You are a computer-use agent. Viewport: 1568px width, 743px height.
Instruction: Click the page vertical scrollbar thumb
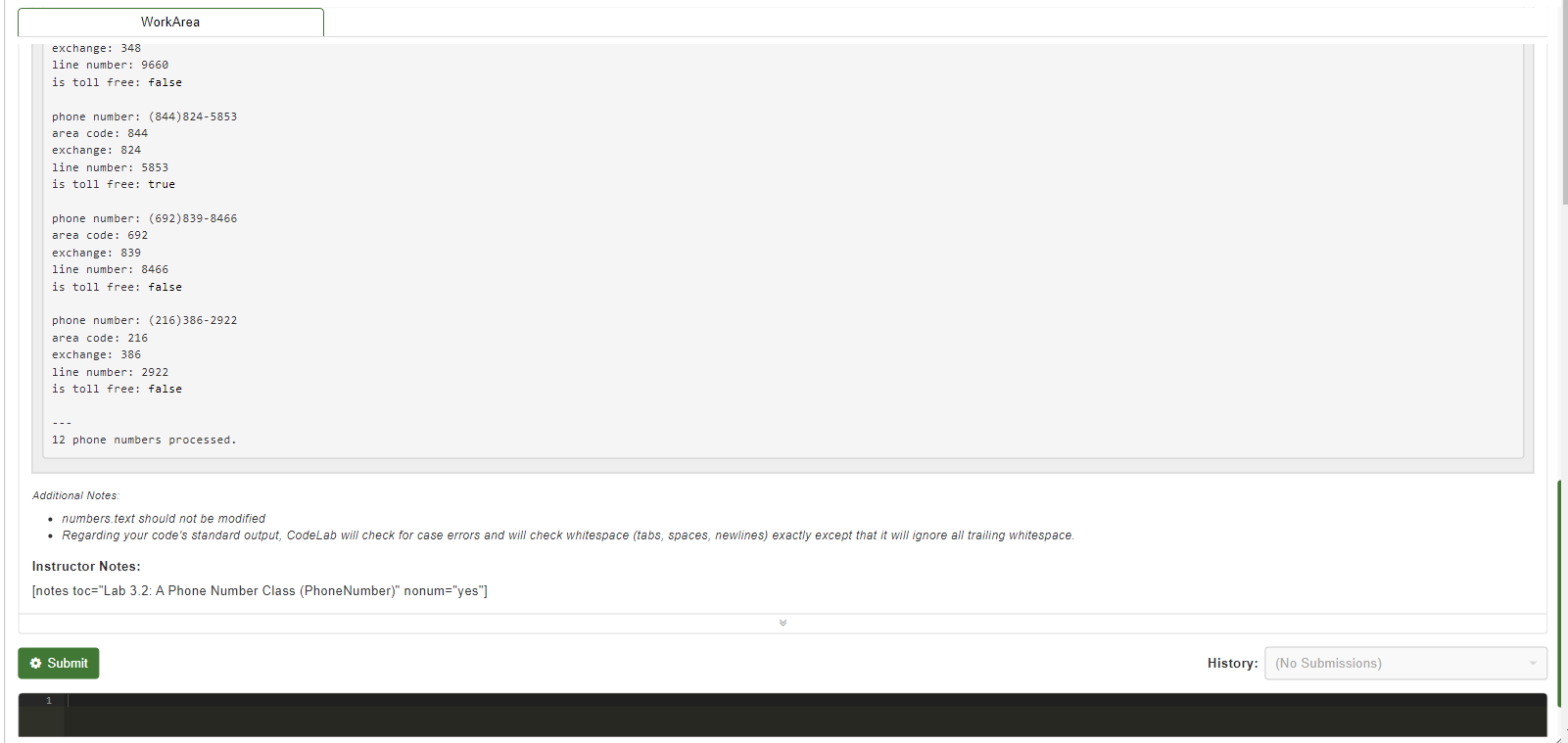pyautogui.click(x=1565, y=102)
